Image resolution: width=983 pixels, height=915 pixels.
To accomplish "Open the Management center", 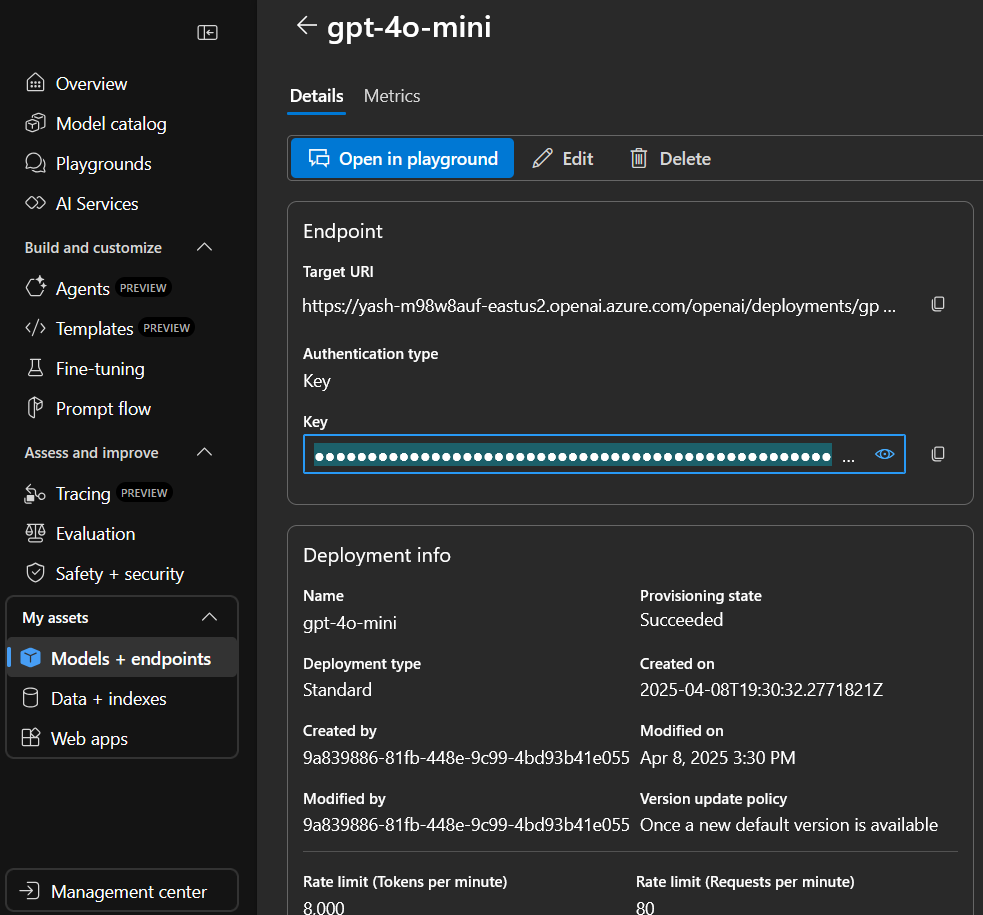I will [x=121, y=890].
